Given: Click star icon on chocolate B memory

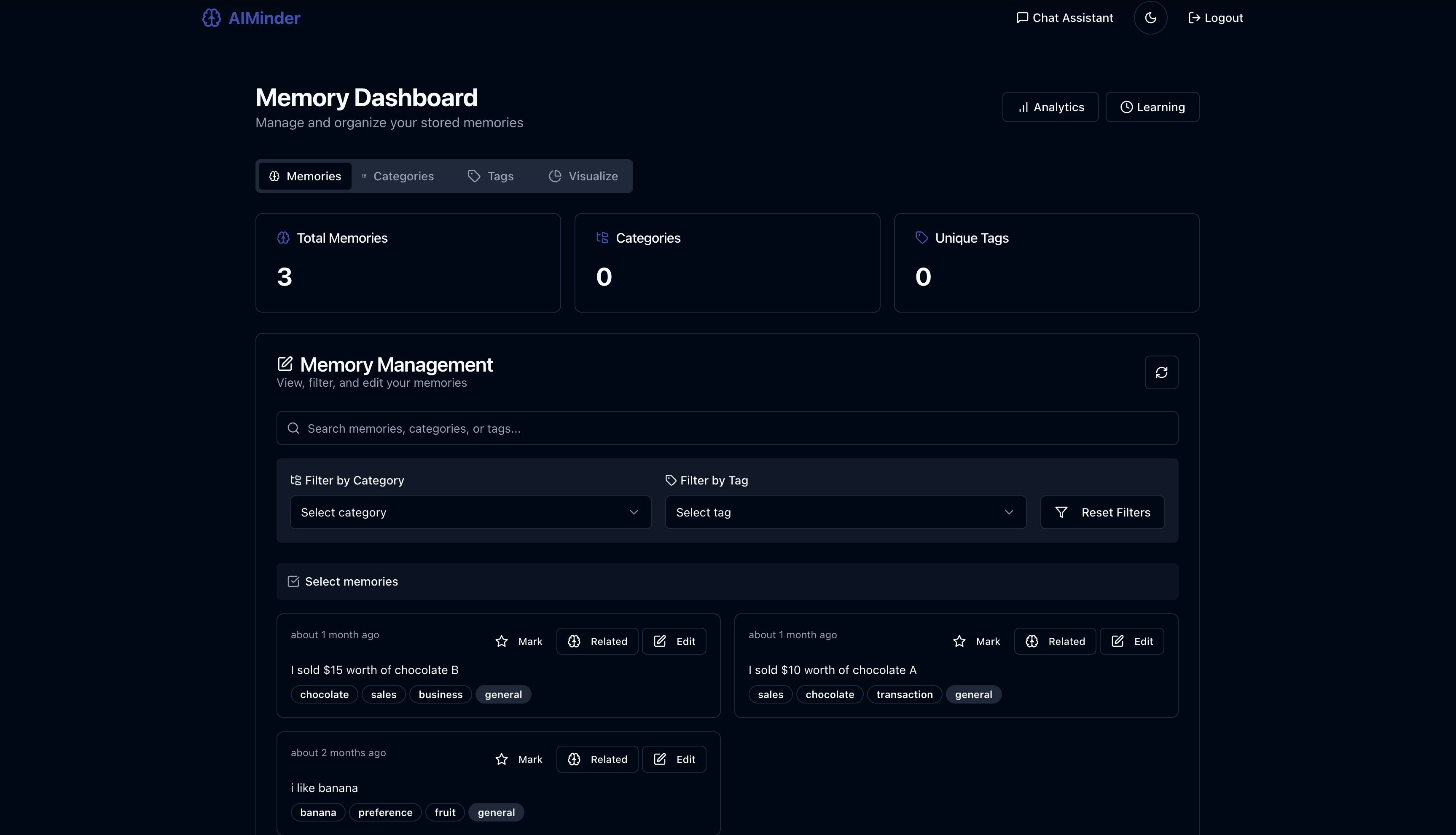Looking at the screenshot, I should click(x=501, y=641).
